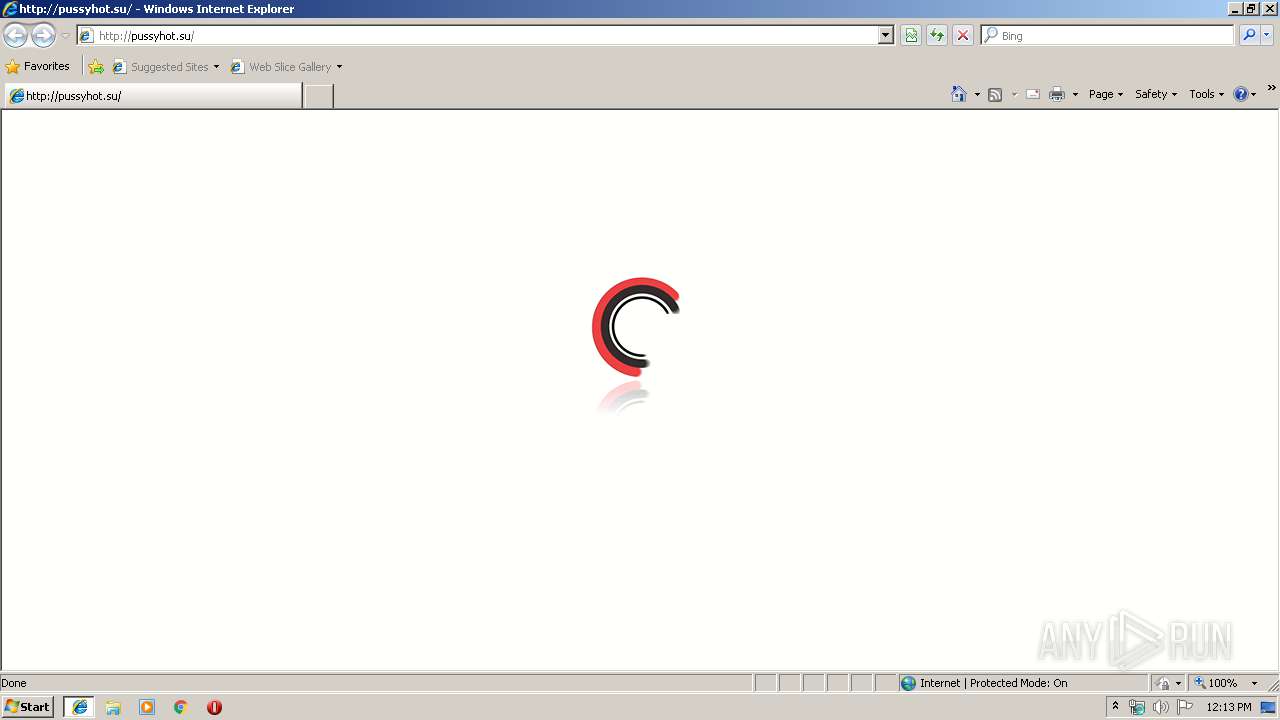Open the Page menu

click(x=1106, y=94)
